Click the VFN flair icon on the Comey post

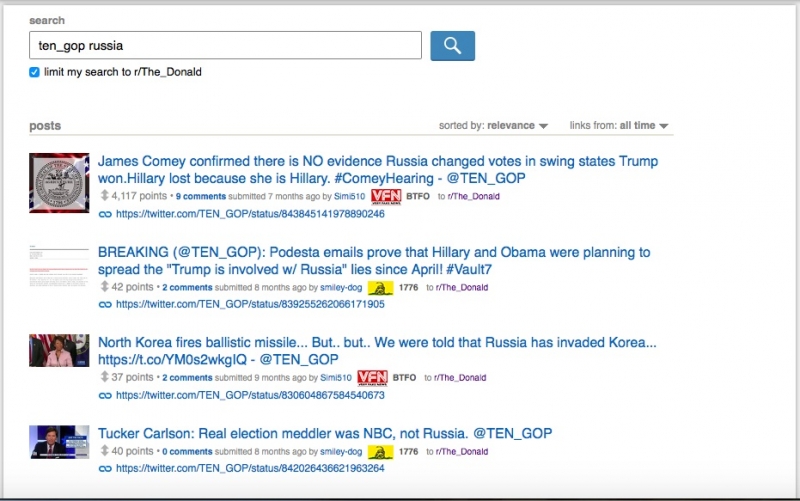[385, 197]
